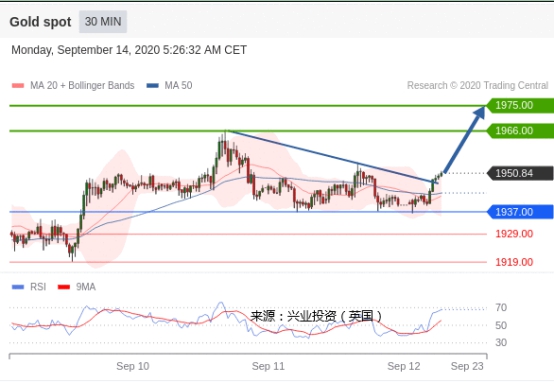This screenshot has height=383, width=554.
Task: Click the 9MA red legend swatch
Action: pos(64,287)
